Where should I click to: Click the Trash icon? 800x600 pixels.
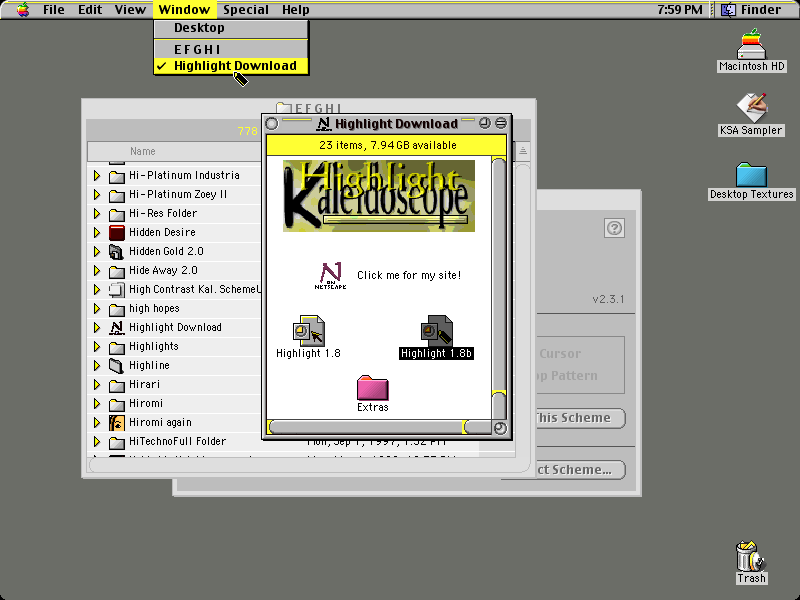pos(750,556)
